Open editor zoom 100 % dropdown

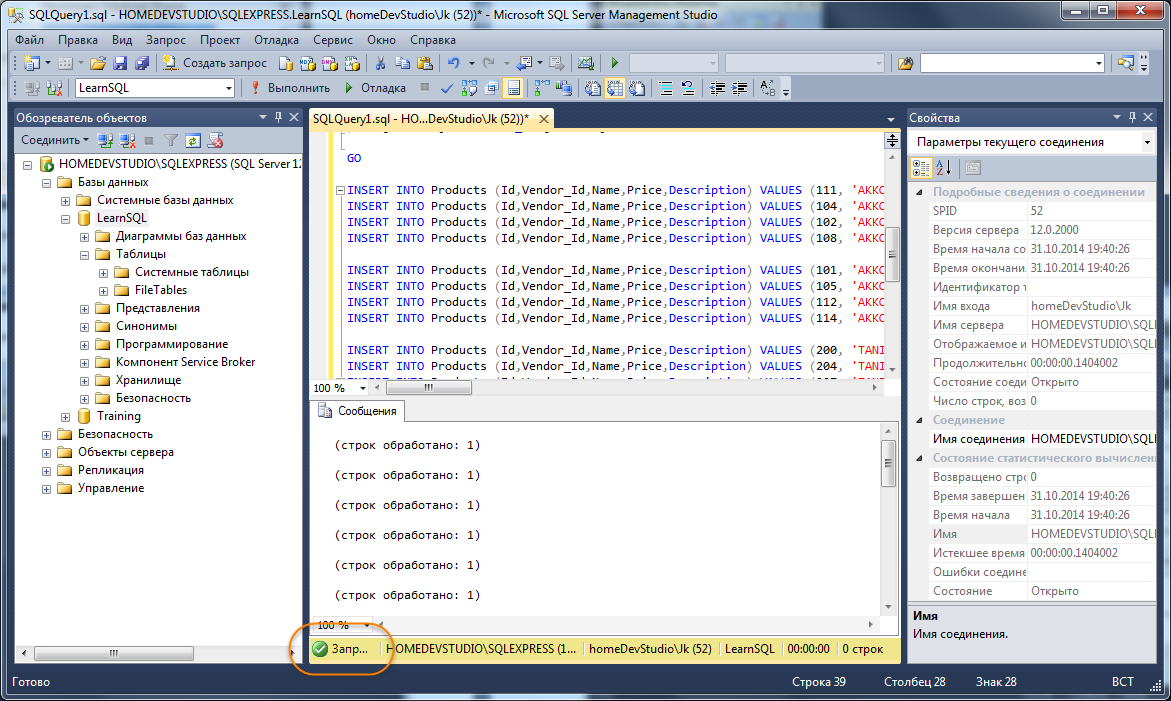363,388
